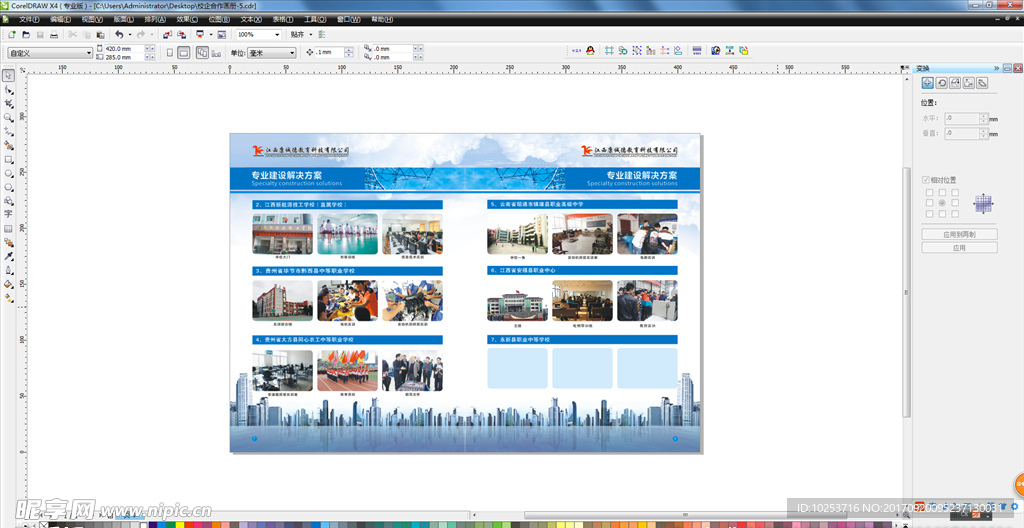
Task: Select the Zoom magnifier tool
Action: pyautogui.click(x=8, y=118)
